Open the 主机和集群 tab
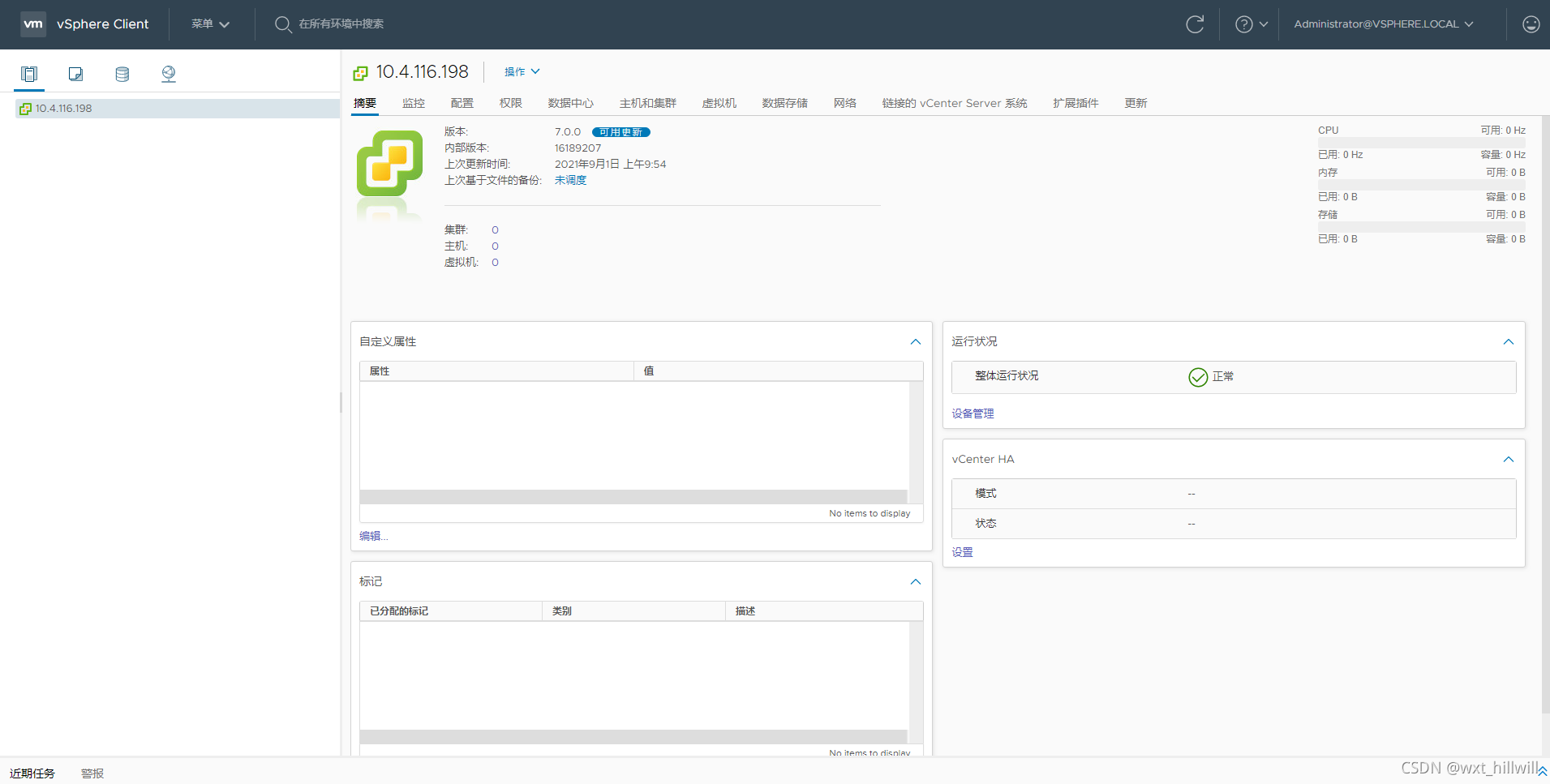The width and height of the screenshot is (1550, 784). [648, 103]
